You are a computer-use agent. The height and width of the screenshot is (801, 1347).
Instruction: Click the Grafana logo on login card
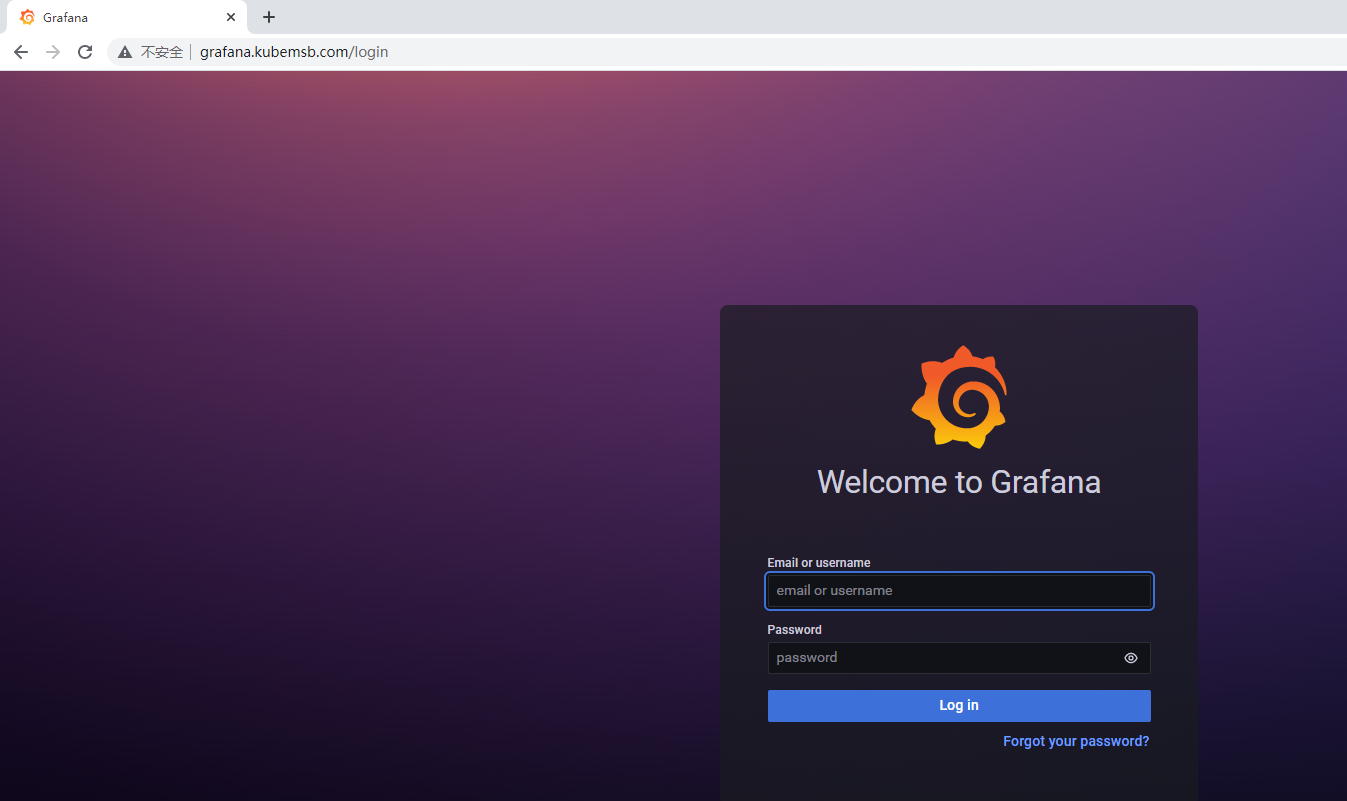(959, 396)
